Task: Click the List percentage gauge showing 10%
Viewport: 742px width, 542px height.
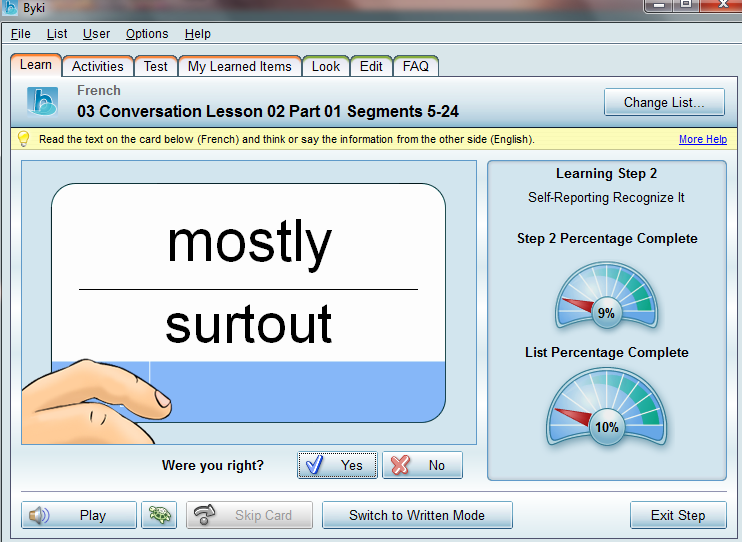Action: click(606, 408)
